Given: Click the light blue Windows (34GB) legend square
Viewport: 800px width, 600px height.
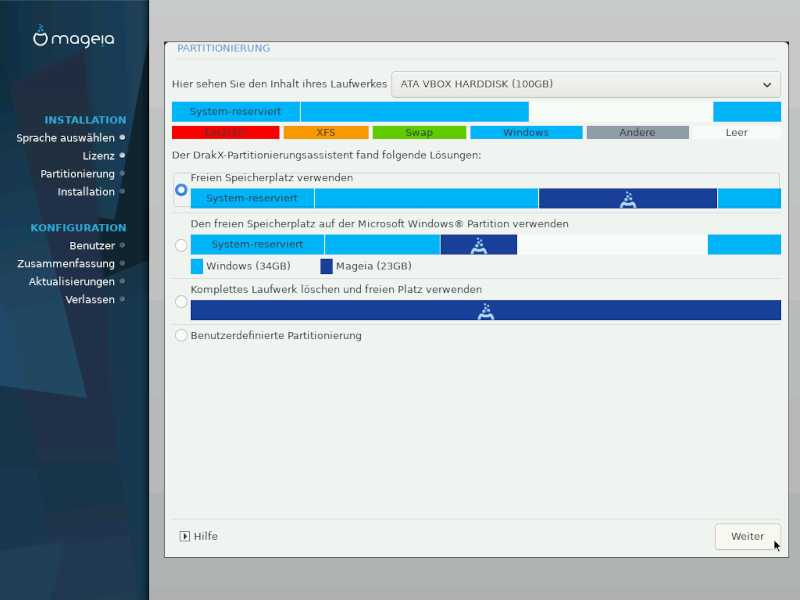Looking at the screenshot, I should [197, 267].
